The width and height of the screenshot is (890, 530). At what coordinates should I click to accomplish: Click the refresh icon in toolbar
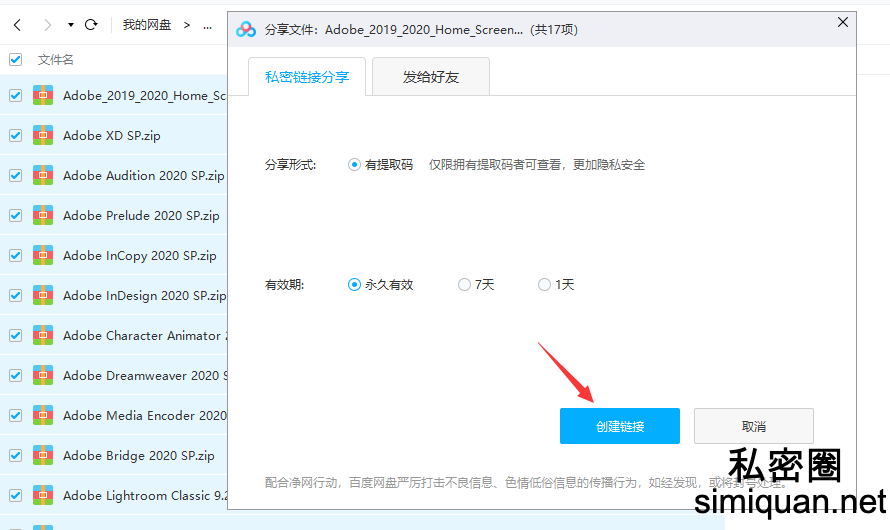(x=91, y=24)
